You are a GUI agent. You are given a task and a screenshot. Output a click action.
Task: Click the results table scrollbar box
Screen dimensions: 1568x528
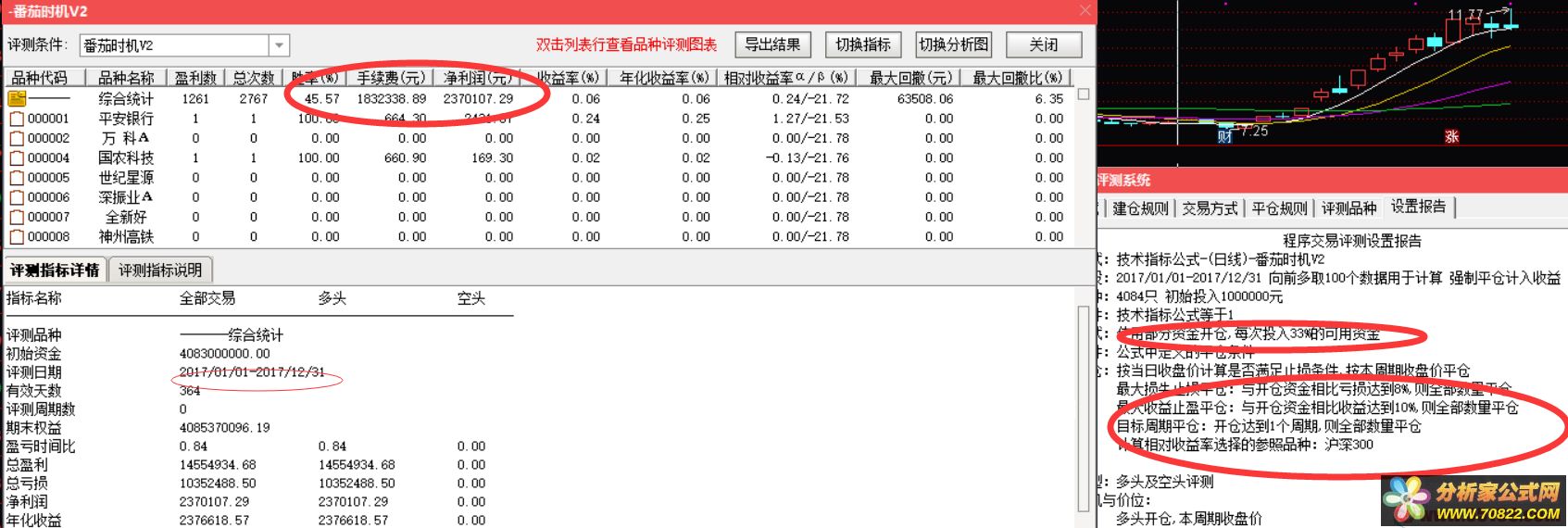(1084, 94)
